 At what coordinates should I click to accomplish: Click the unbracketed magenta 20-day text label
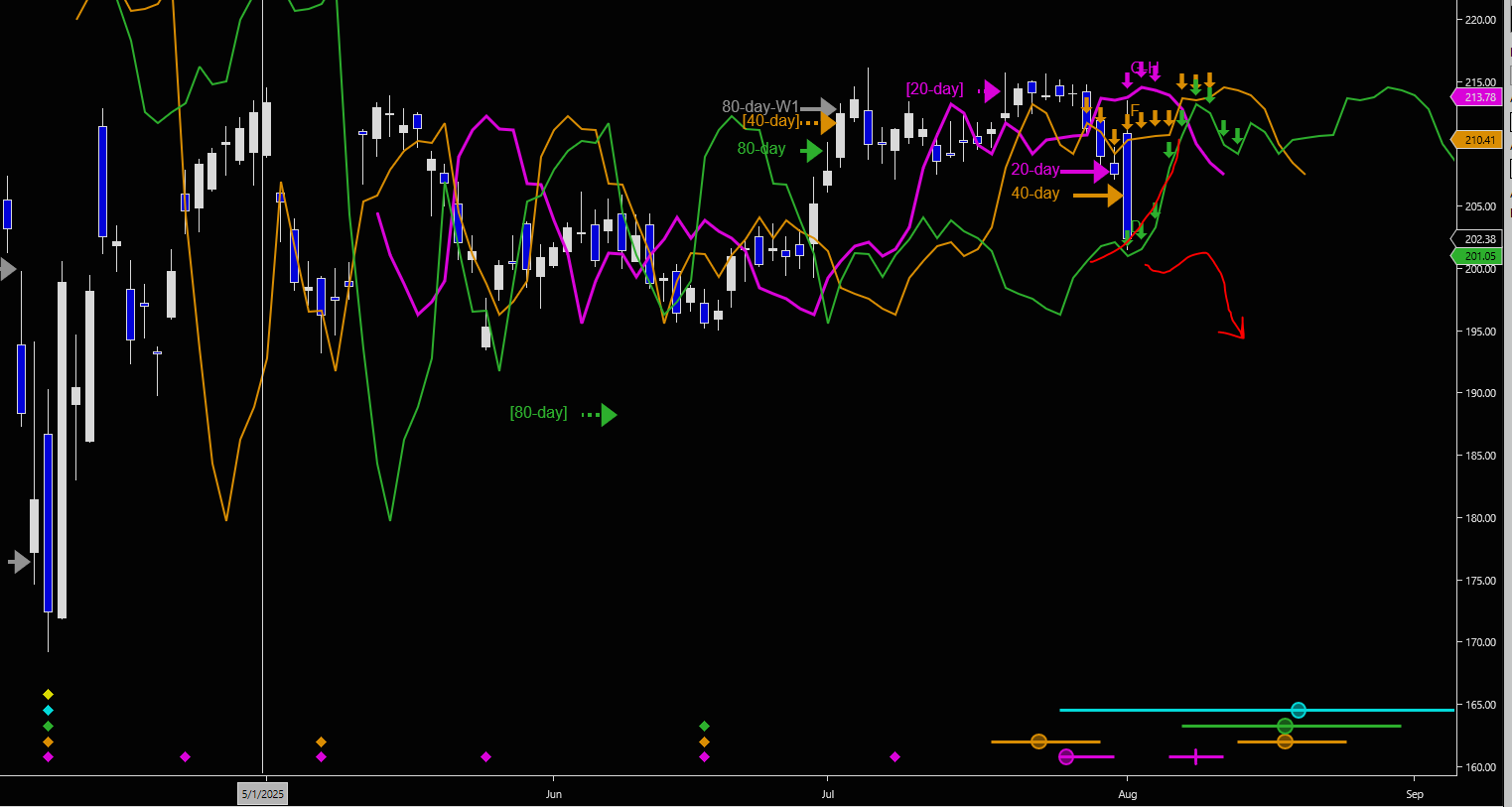1035,170
